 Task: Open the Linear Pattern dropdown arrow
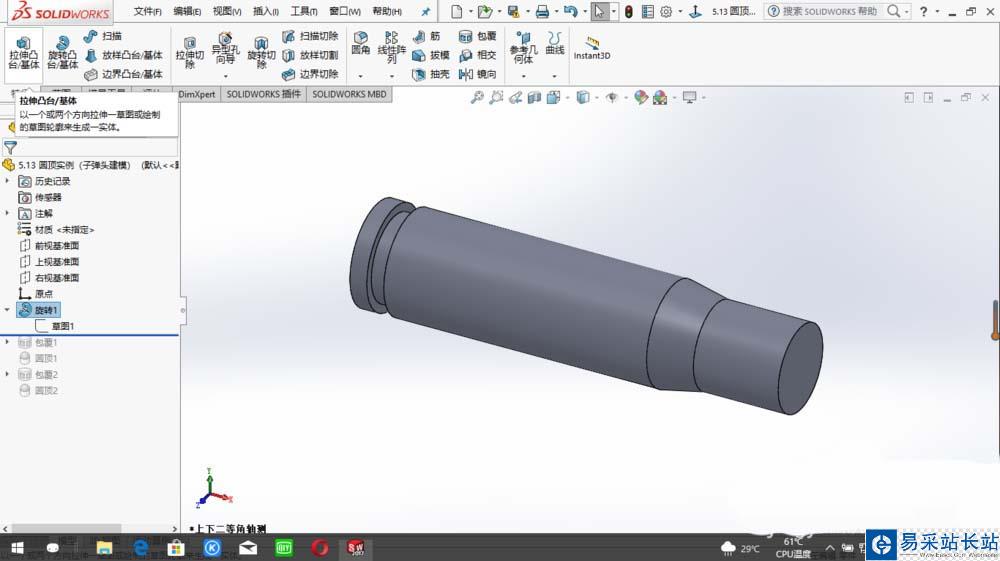[x=392, y=76]
